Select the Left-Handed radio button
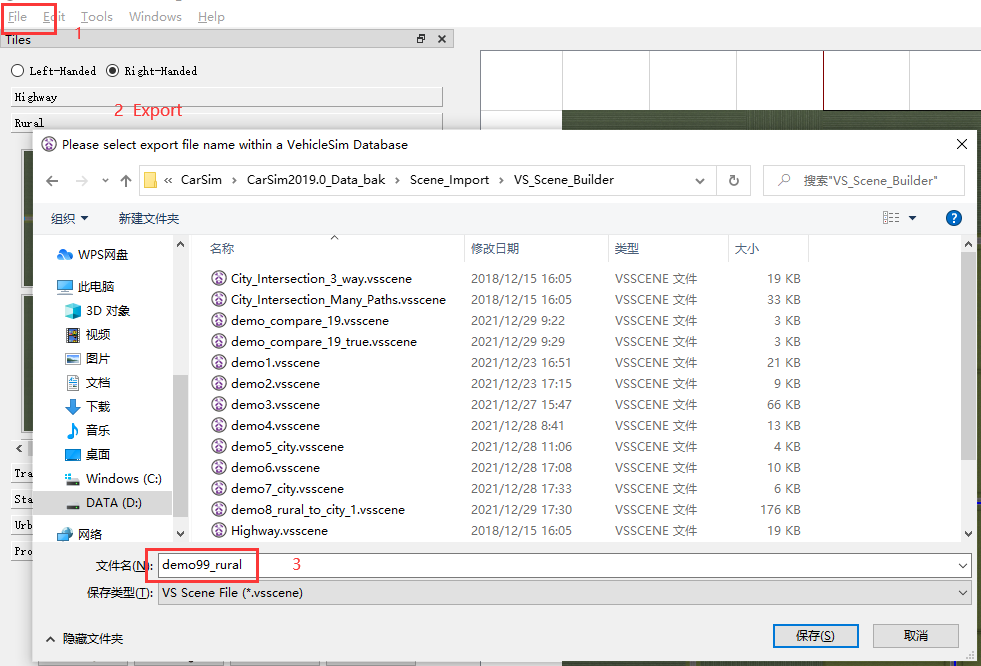 18,71
